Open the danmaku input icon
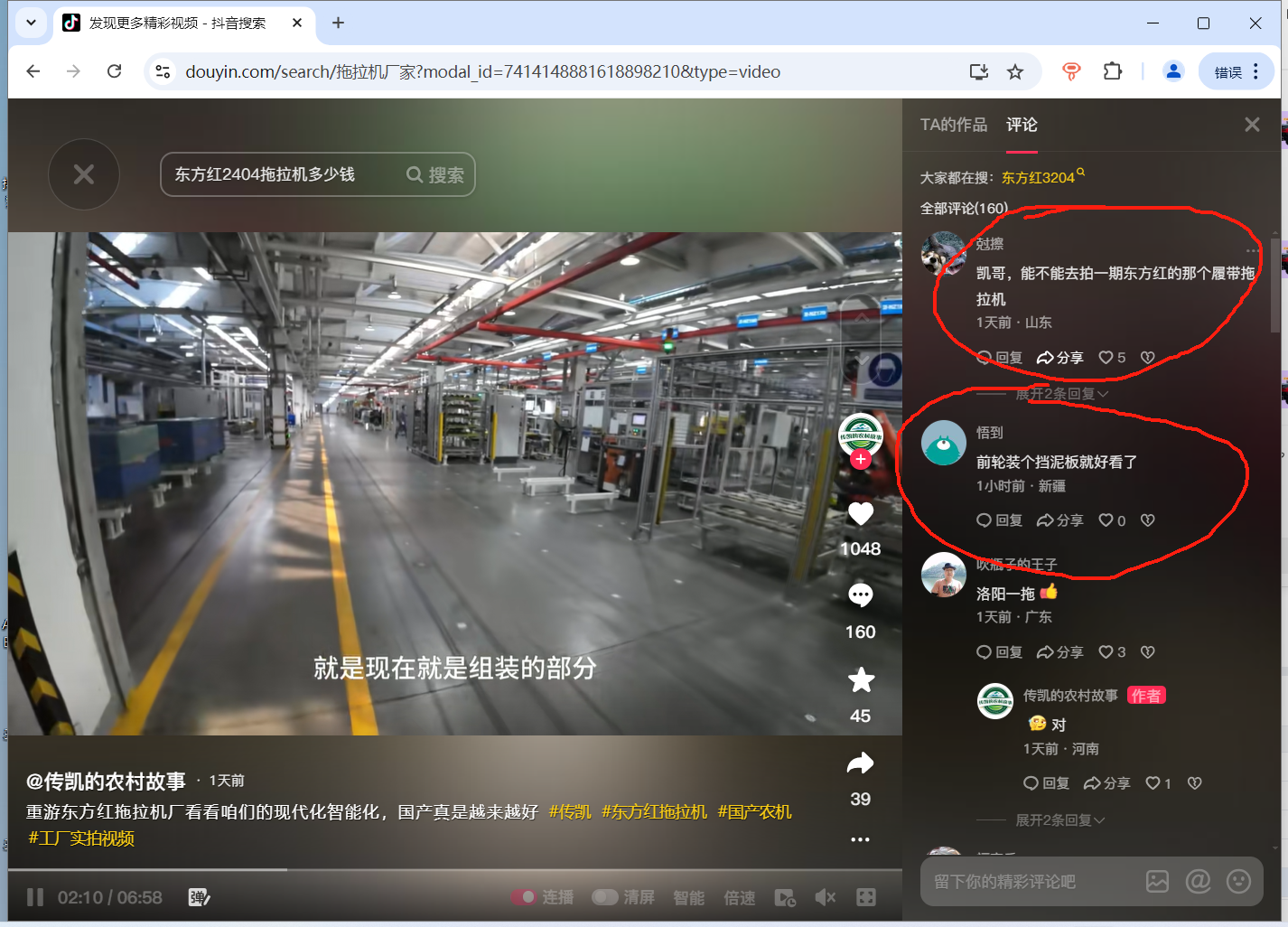The width and height of the screenshot is (1288, 927). (x=199, y=897)
